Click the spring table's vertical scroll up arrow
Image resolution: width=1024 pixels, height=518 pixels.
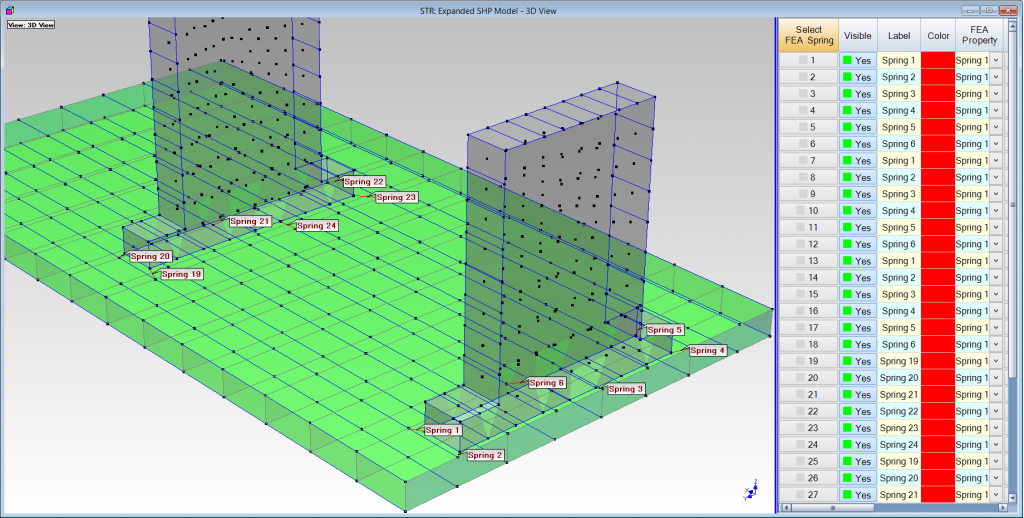click(1012, 24)
